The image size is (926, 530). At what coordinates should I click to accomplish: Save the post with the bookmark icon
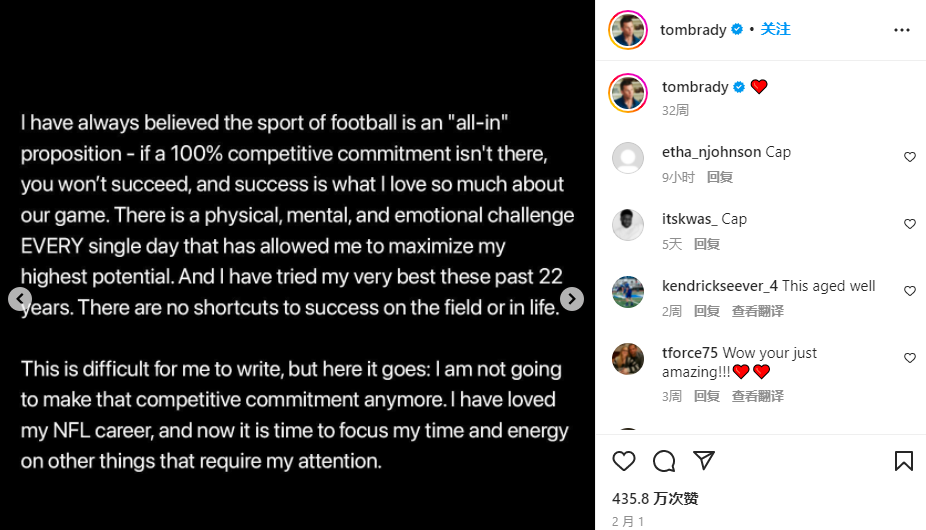903,461
